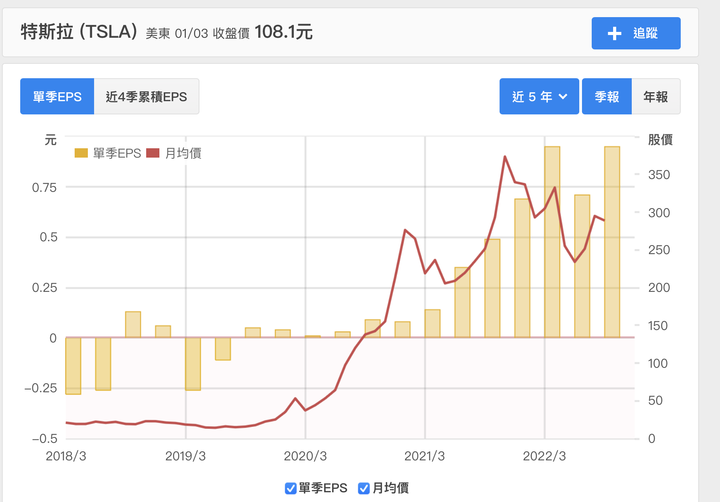Image resolution: width=720 pixels, height=502 pixels.
Task: Switch to 年報 annual tab
Action: (x=656, y=96)
